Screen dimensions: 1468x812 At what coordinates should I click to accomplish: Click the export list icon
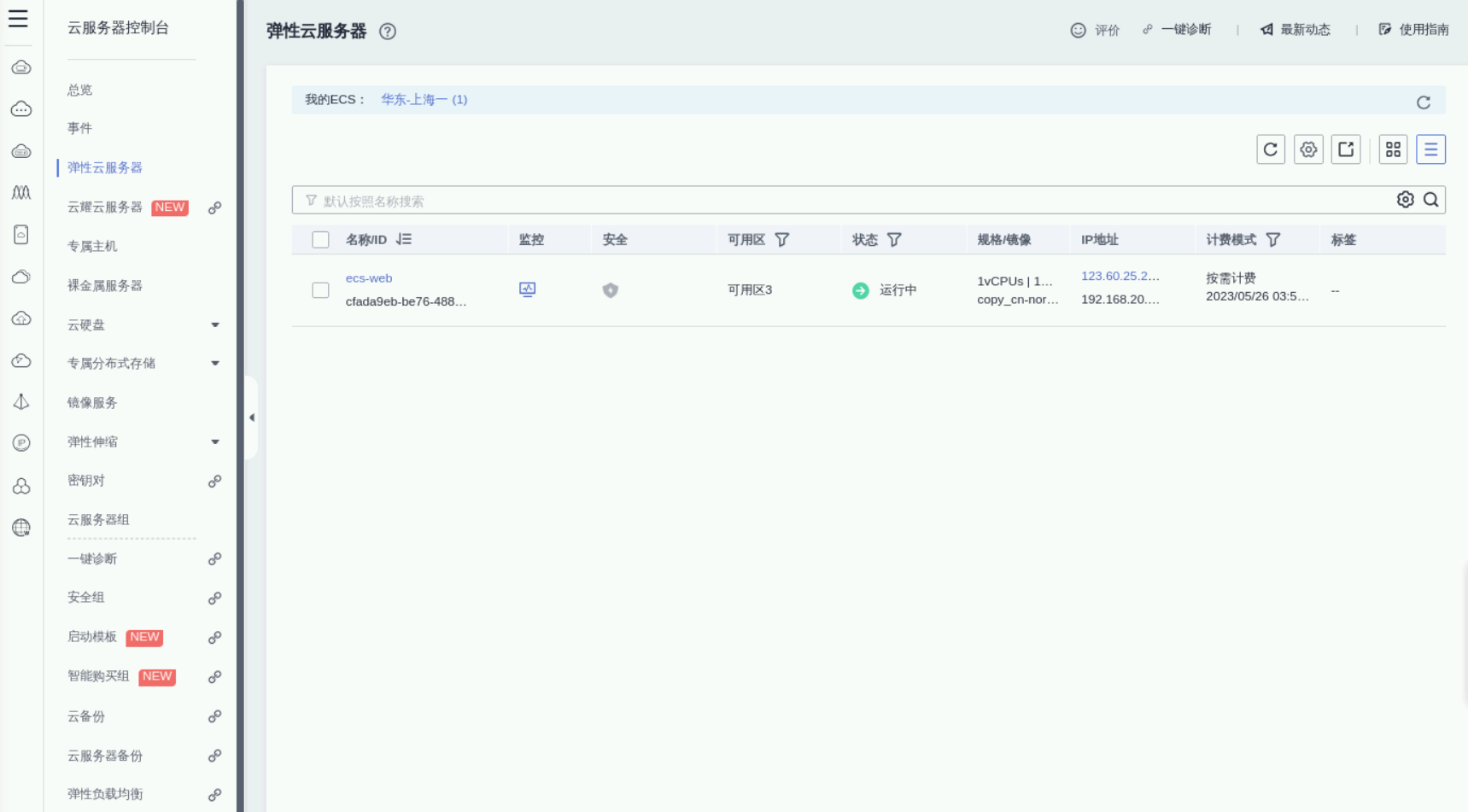coord(1345,149)
